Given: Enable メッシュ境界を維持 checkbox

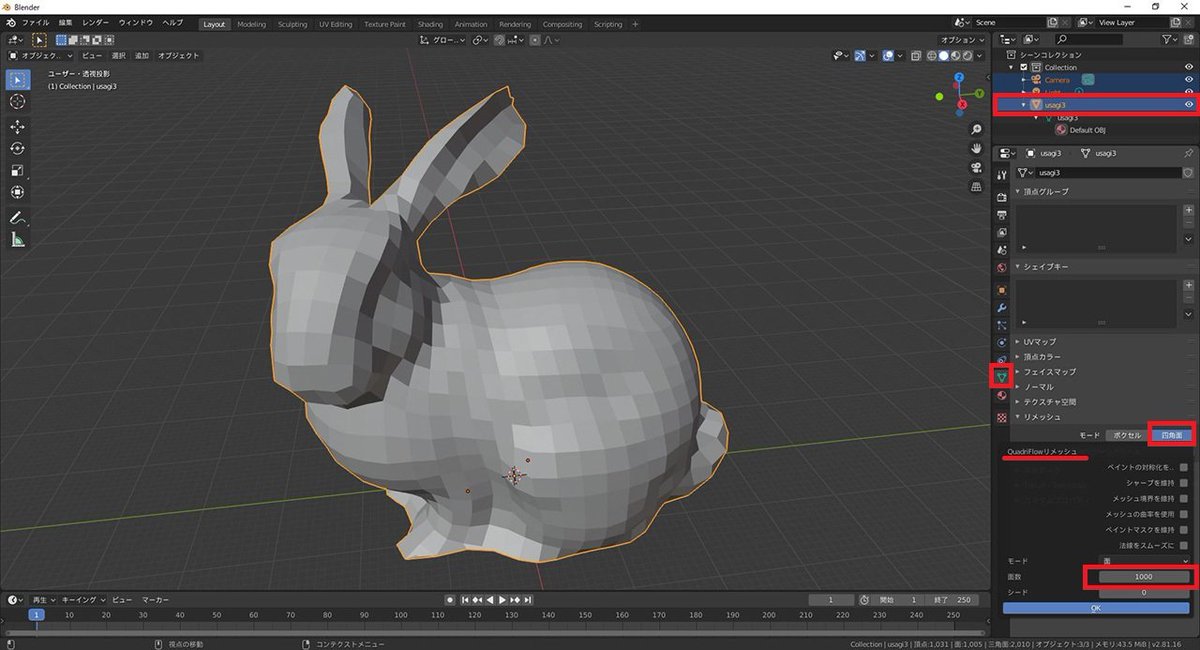Looking at the screenshot, I should 1184,498.
